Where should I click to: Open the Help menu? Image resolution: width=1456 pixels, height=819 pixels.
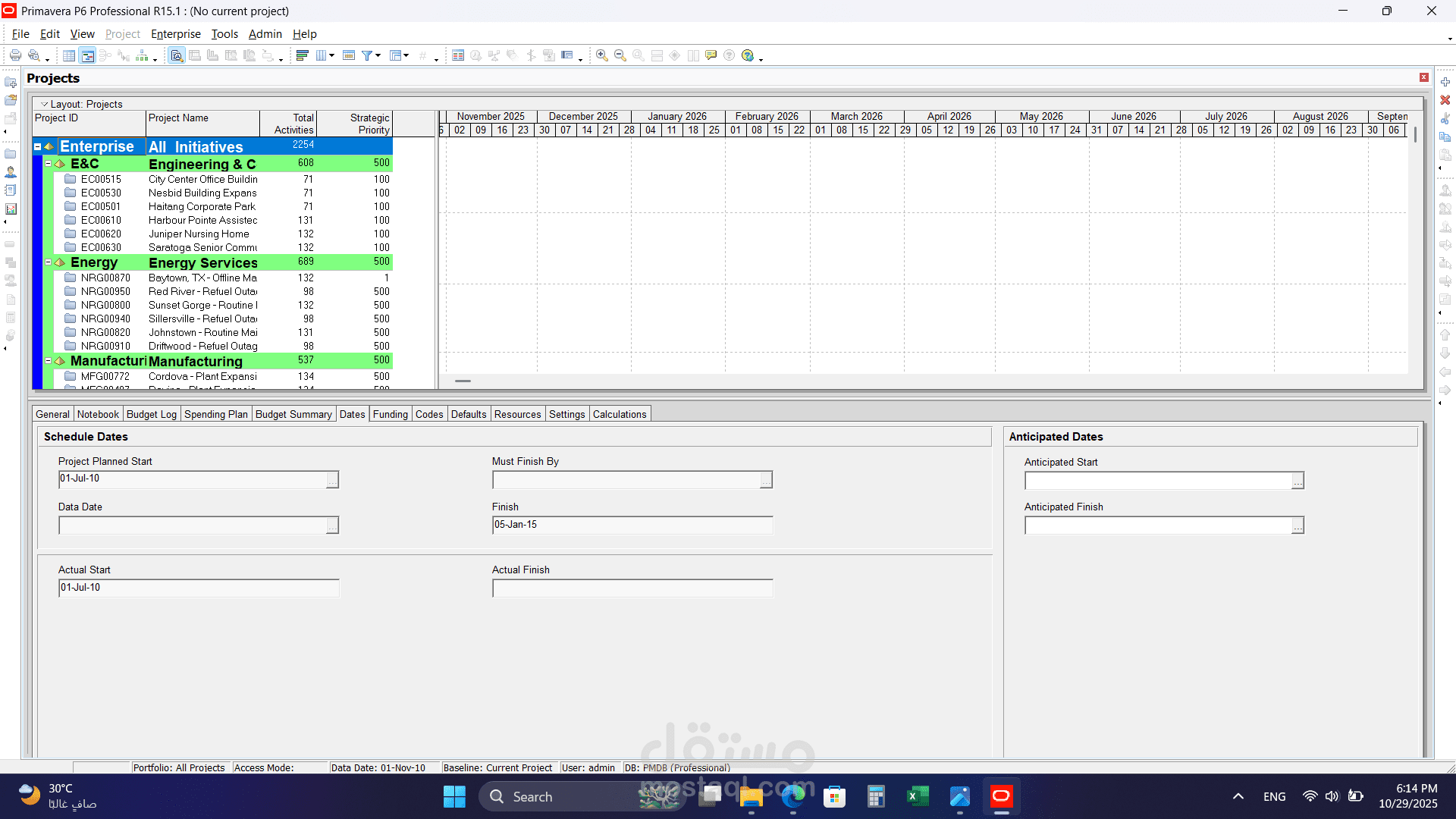coord(305,34)
